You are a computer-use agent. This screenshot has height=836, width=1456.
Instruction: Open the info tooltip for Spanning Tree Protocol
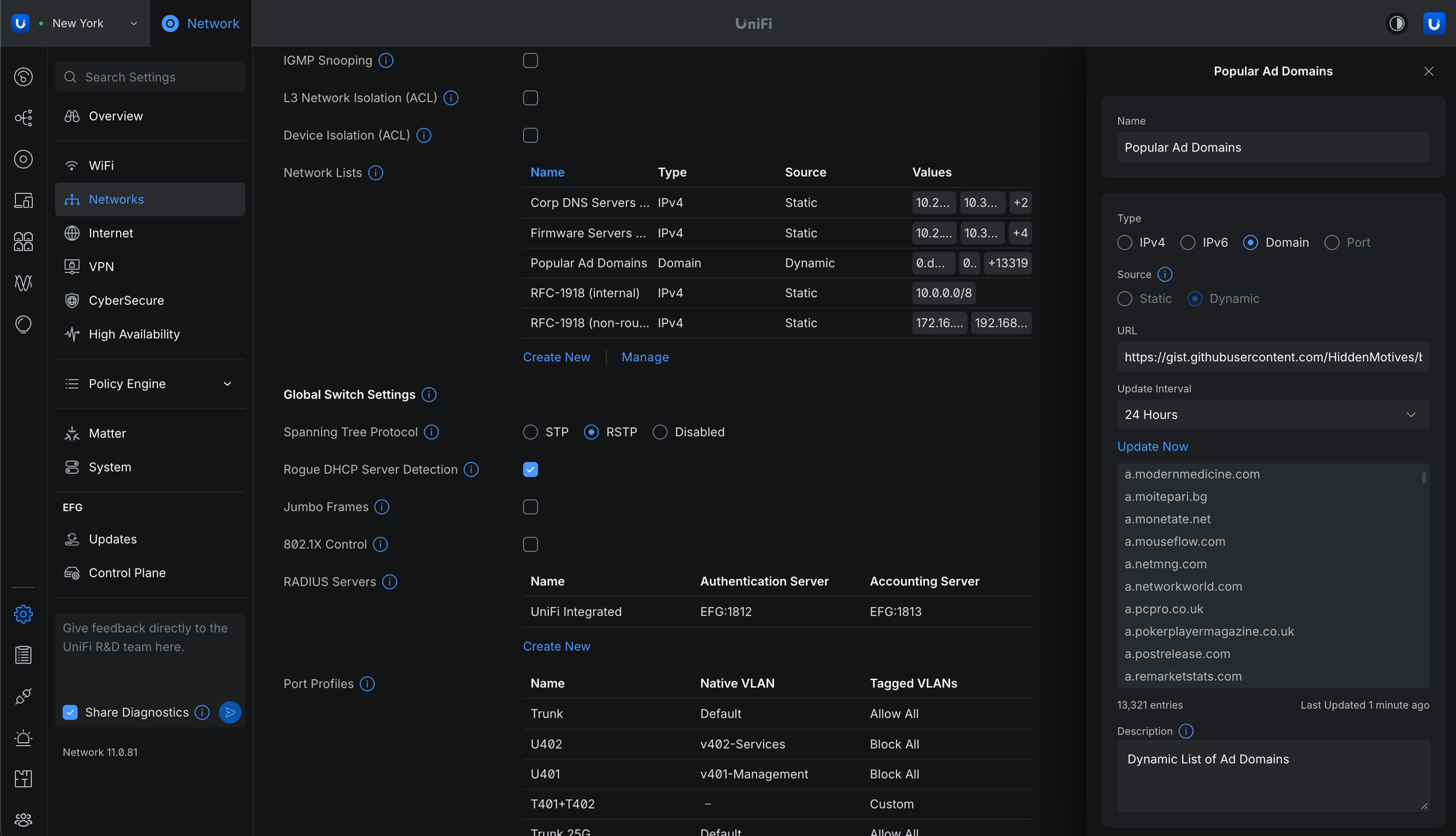pos(432,432)
